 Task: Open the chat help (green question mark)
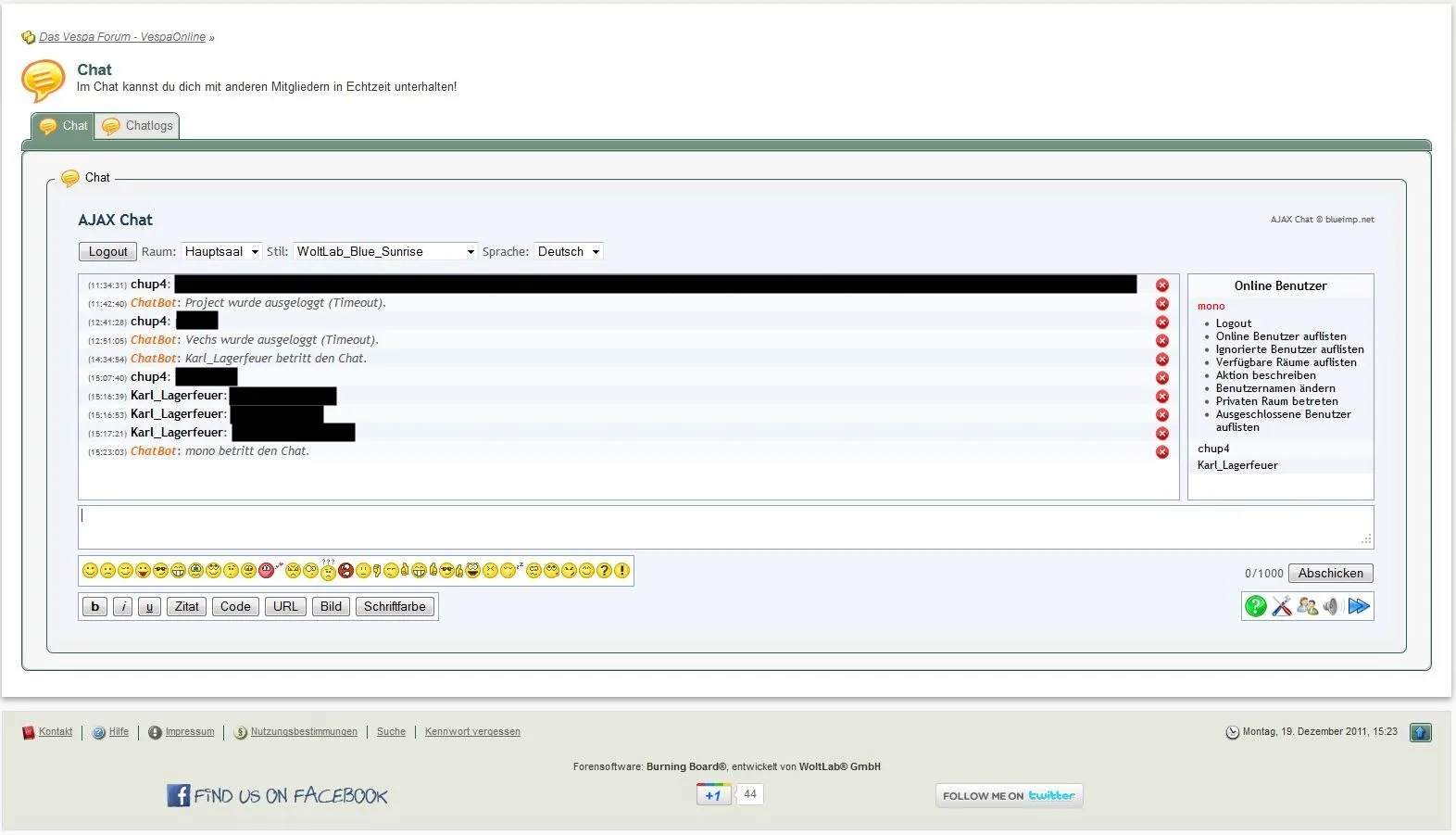coord(1255,607)
